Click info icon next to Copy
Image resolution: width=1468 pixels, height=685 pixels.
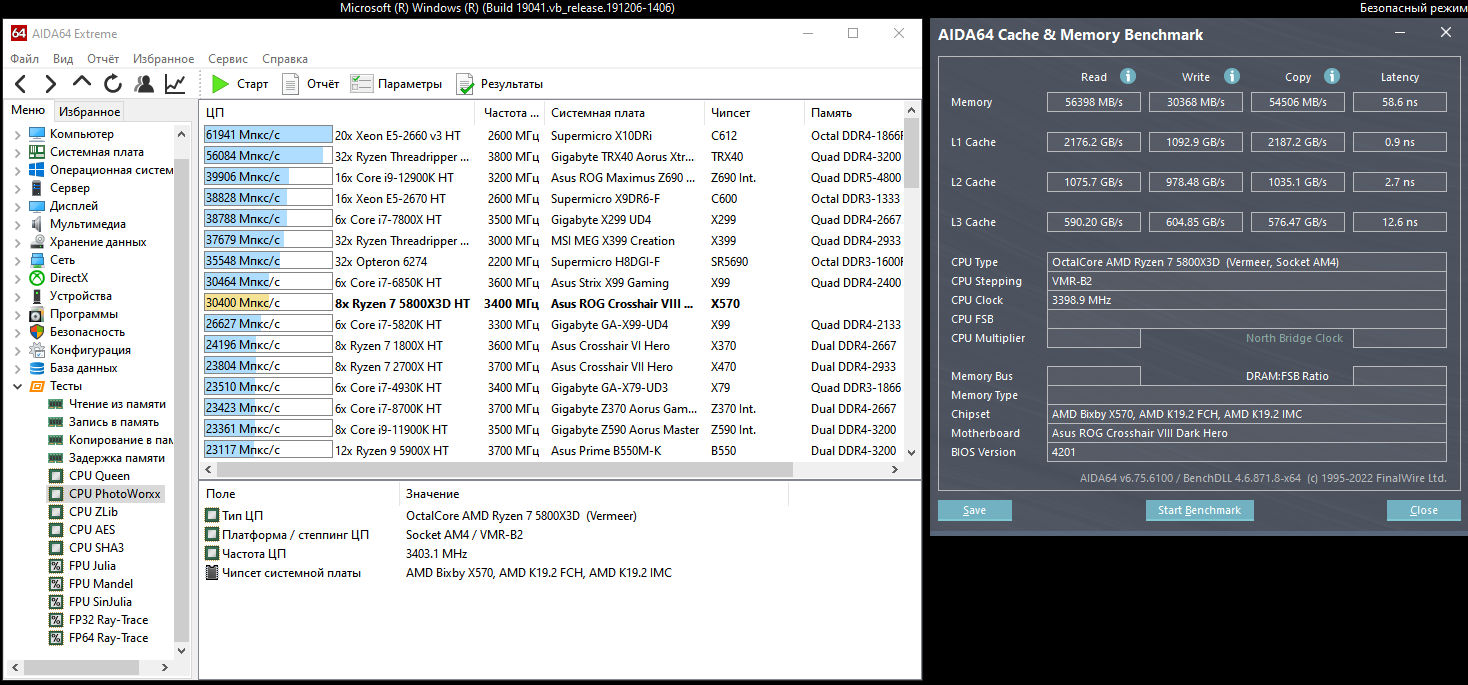pos(1332,76)
